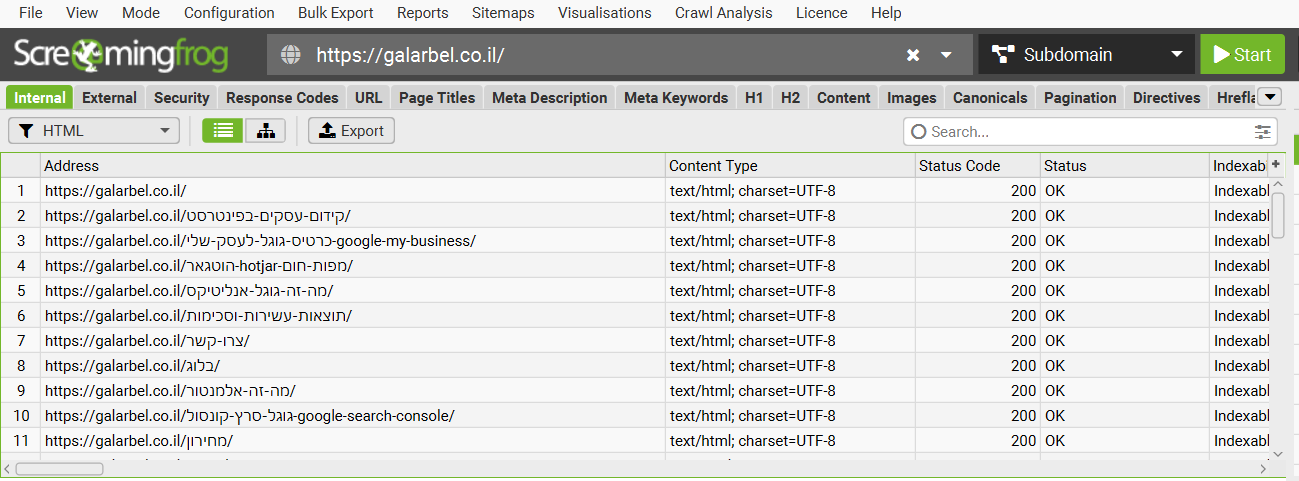Screen dimensions: 1299x481
Task: Switch to the Canonicals tab
Action: coord(990,98)
